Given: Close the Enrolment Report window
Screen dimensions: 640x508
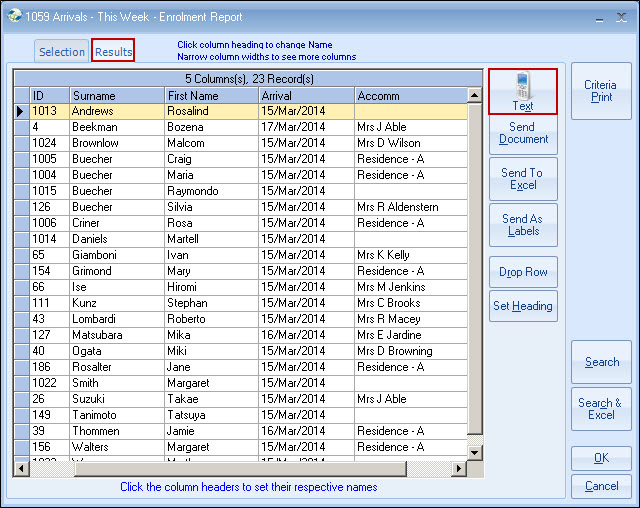Looking at the screenshot, I should pyautogui.click(x=621, y=17).
